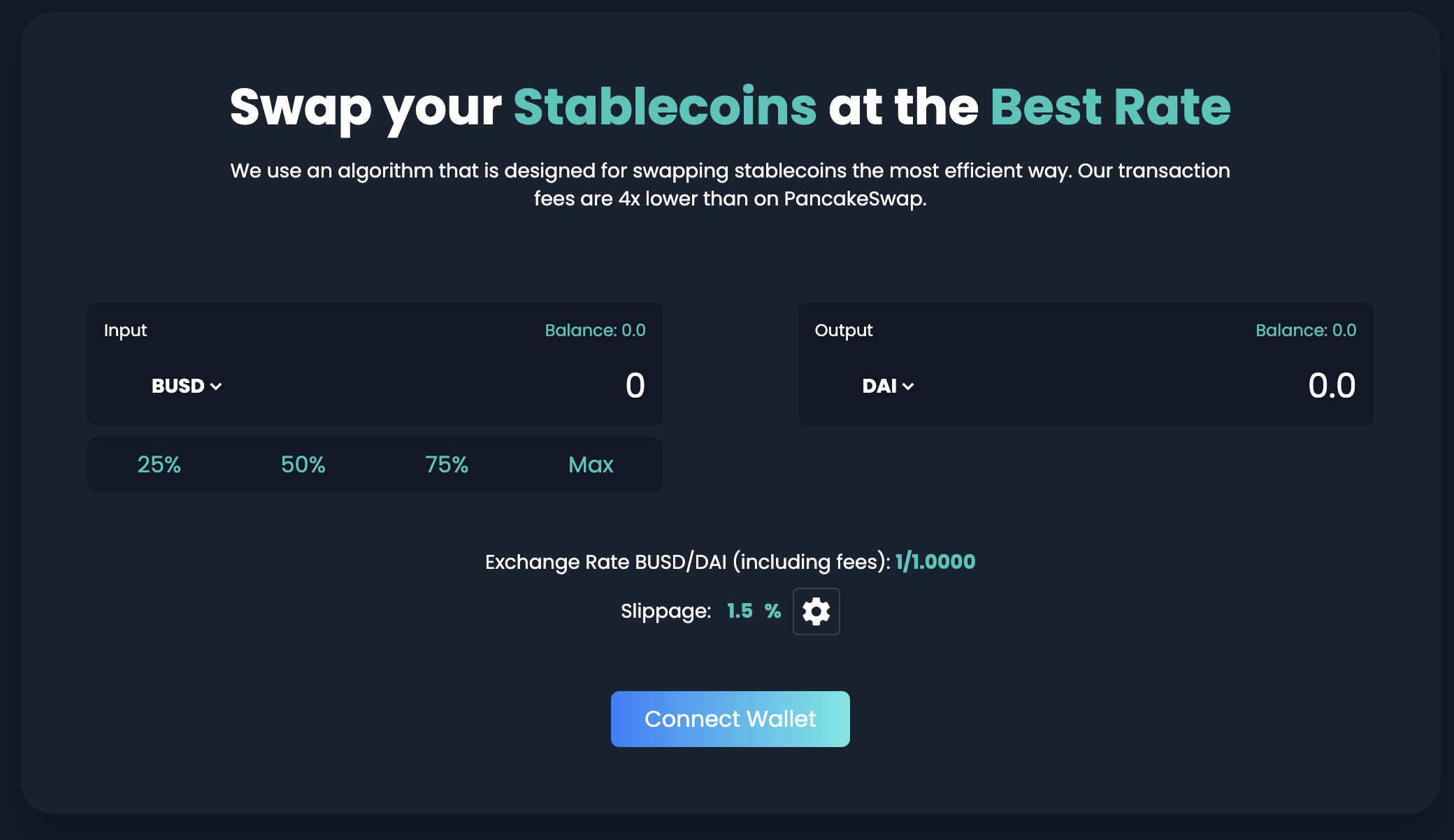Click the Output Balance: 0.0 label
Viewport: 1454px width, 840px height.
1306,331
